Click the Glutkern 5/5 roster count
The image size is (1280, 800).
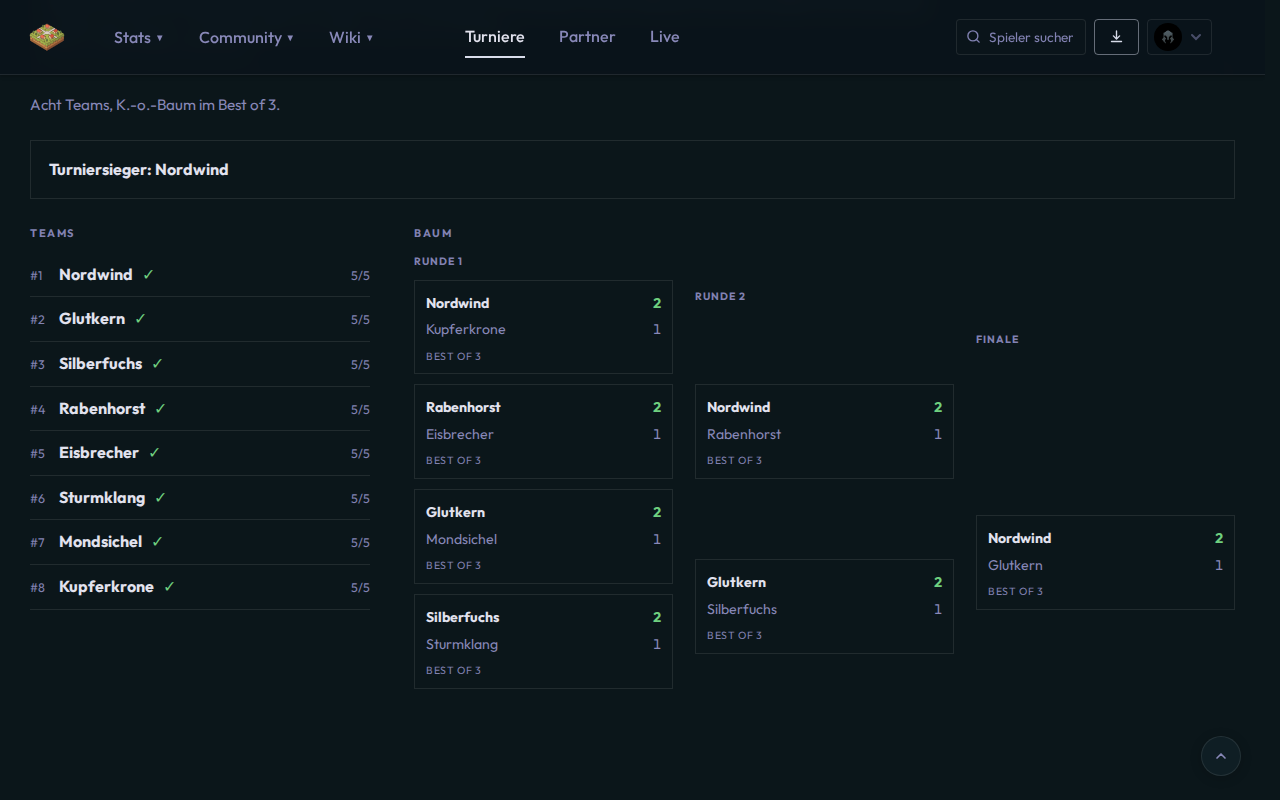pos(360,320)
